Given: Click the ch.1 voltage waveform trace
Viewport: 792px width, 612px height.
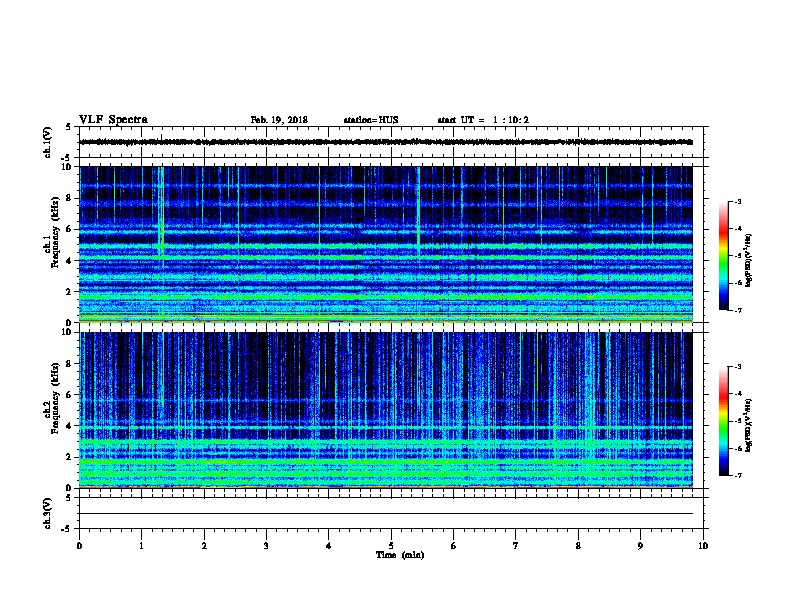Looking at the screenshot, I should 386,142.
